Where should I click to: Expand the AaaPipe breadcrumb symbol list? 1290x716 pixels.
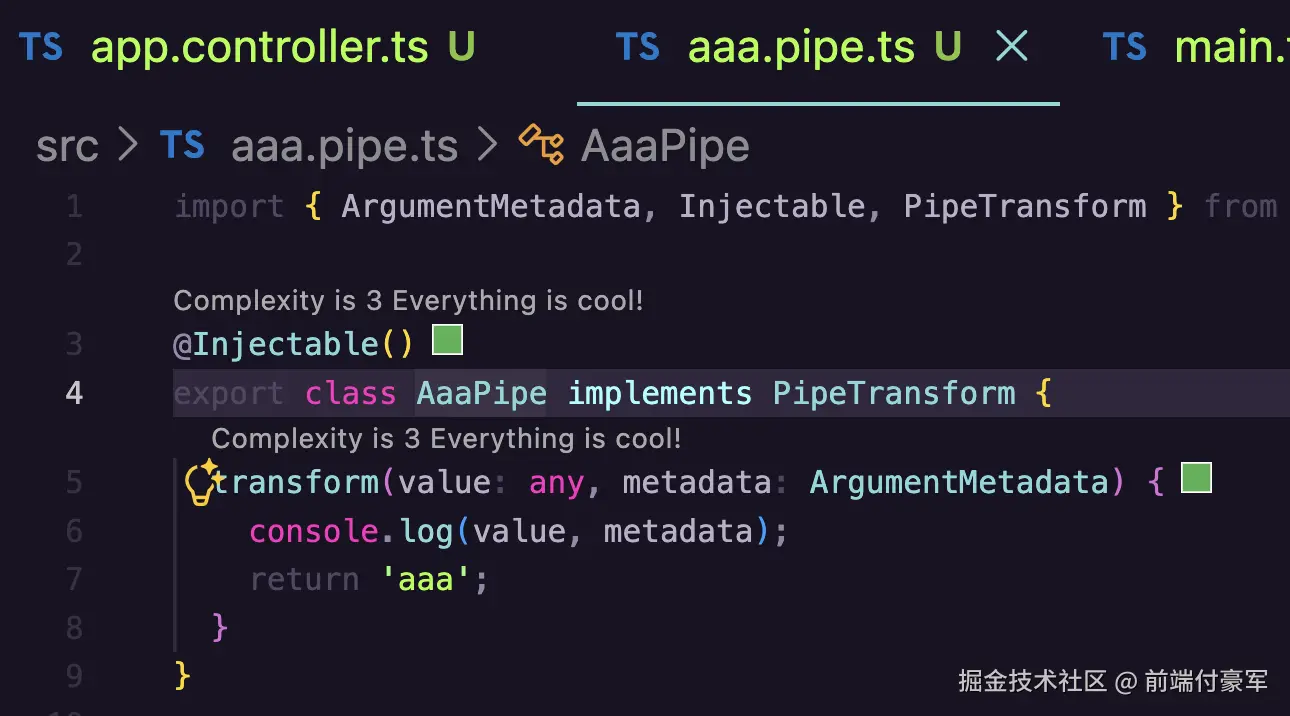(x=665, y=147)
